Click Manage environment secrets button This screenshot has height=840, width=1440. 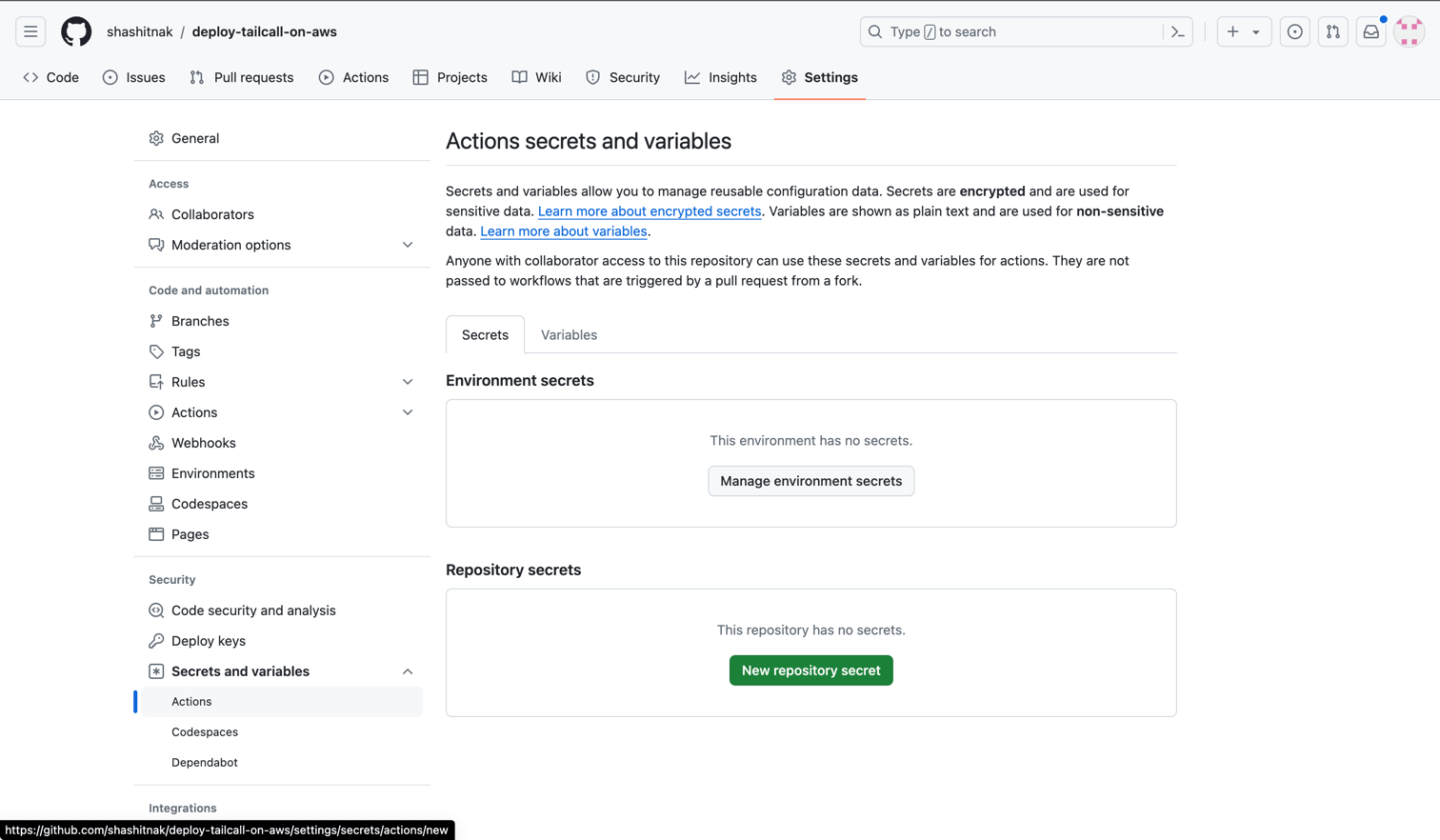tap(810, 481)
